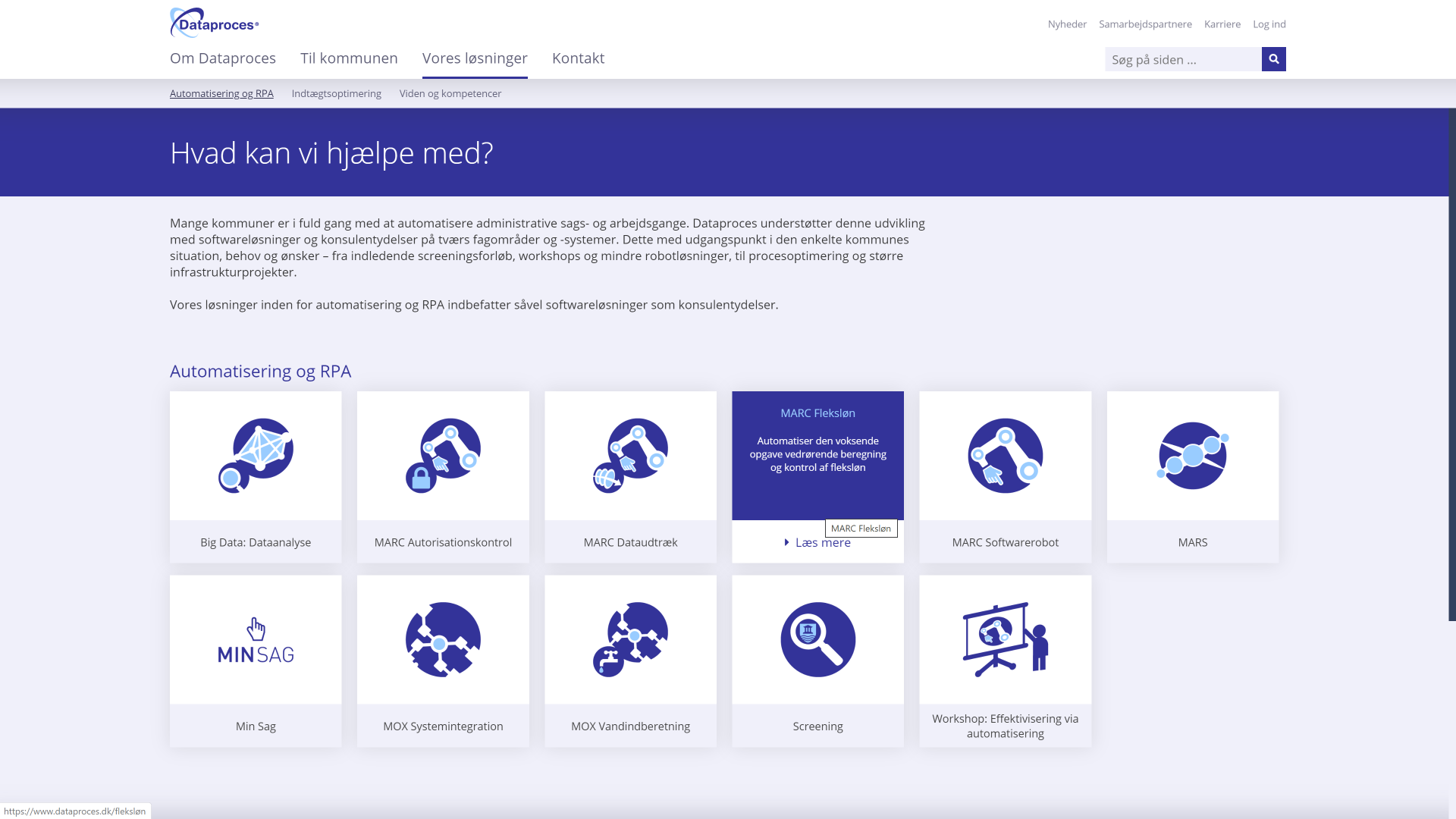The width and height of the screenshot is (1456, 819).
Task: Open the Nyheder link
Action: [1067, 24]
